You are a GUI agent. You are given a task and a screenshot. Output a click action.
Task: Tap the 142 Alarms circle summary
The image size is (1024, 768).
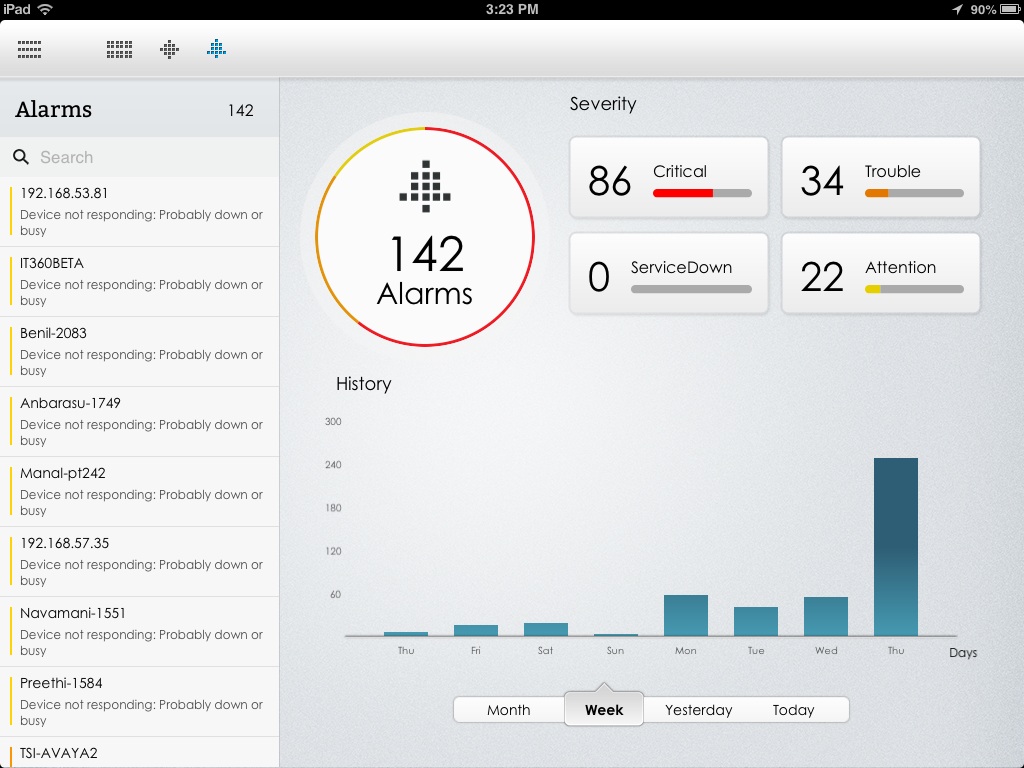[x=425, y=236]
